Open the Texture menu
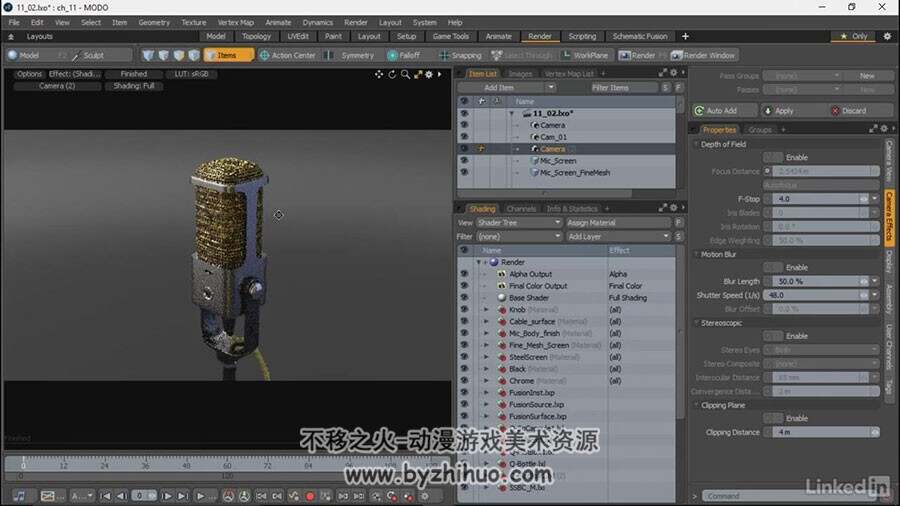Image resolution: width=900 pixels, height=506 pixels. click(x=193, y=22)
